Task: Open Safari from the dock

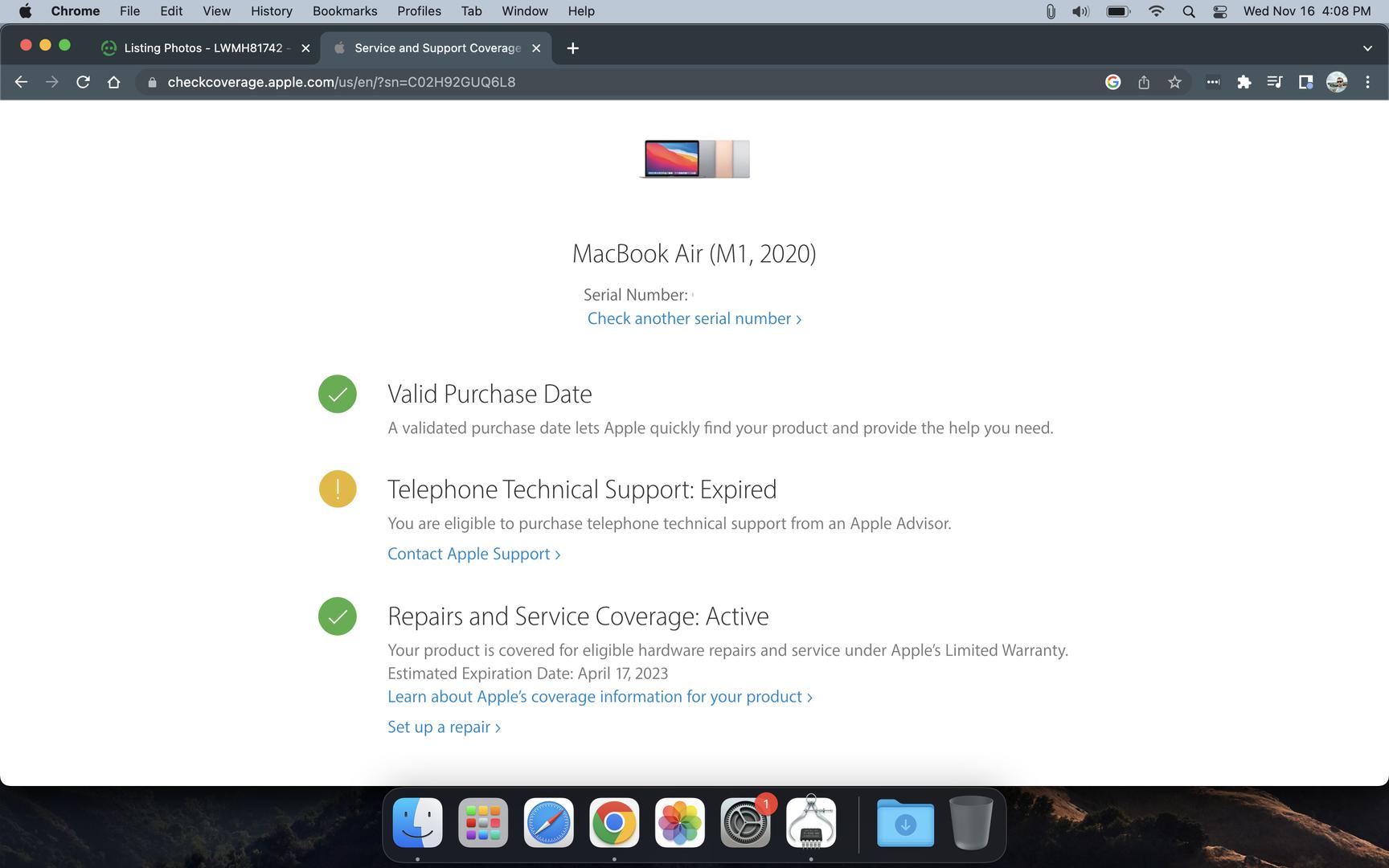Action: coord(548,823)
